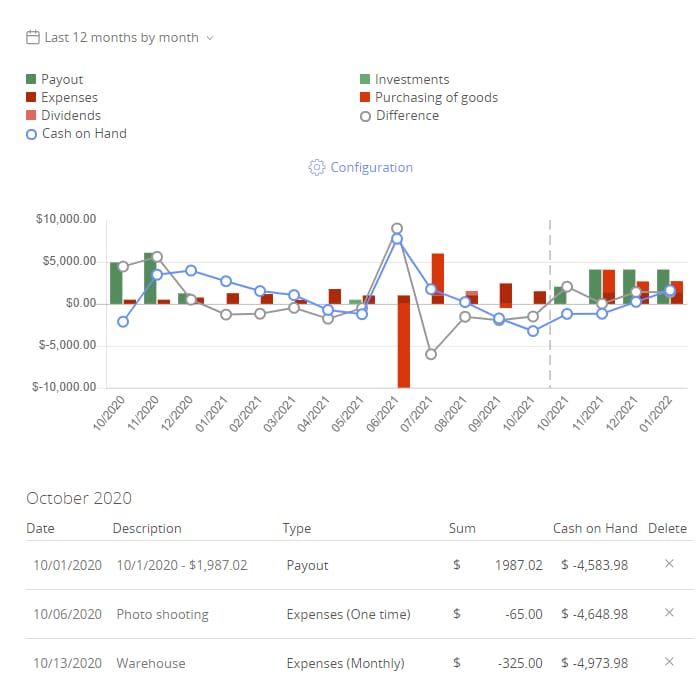Expand date range using chevron arrow

tap(210, 38)
